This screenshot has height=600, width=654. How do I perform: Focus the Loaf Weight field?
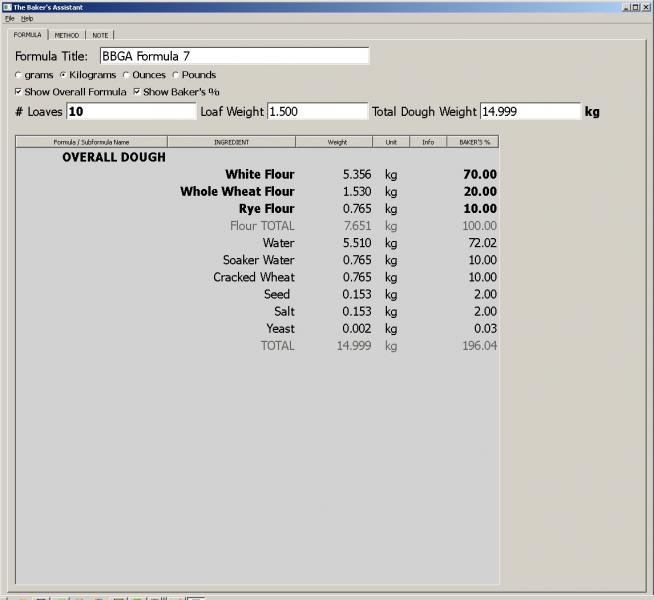(x=316, y=111)
